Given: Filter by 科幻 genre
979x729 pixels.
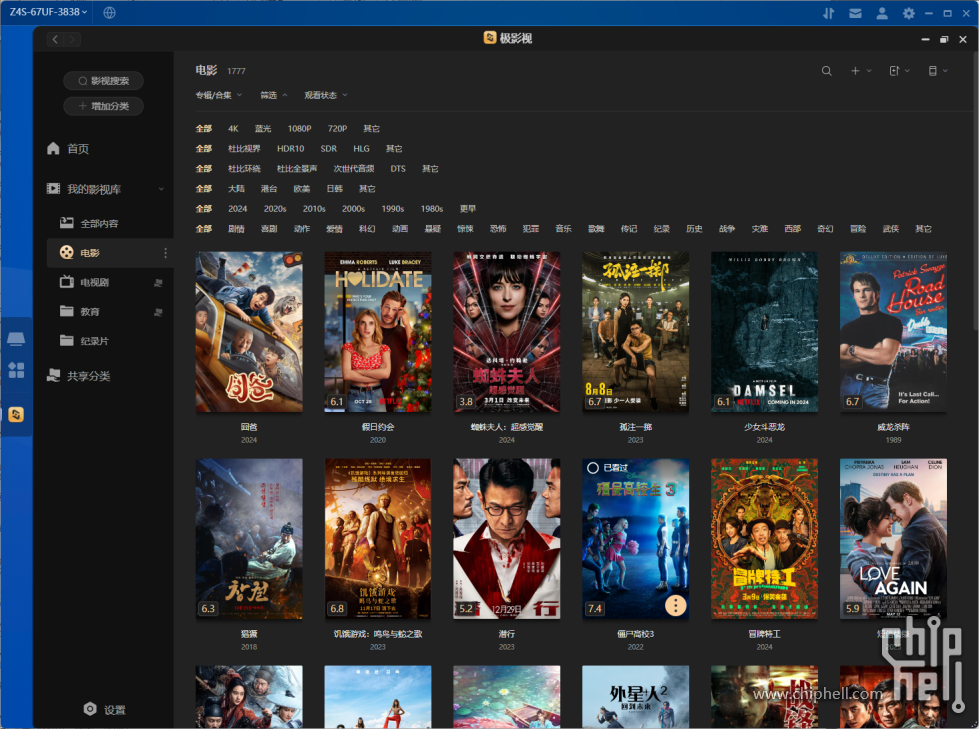Looking at the screenshot, I should pos(367,228).
